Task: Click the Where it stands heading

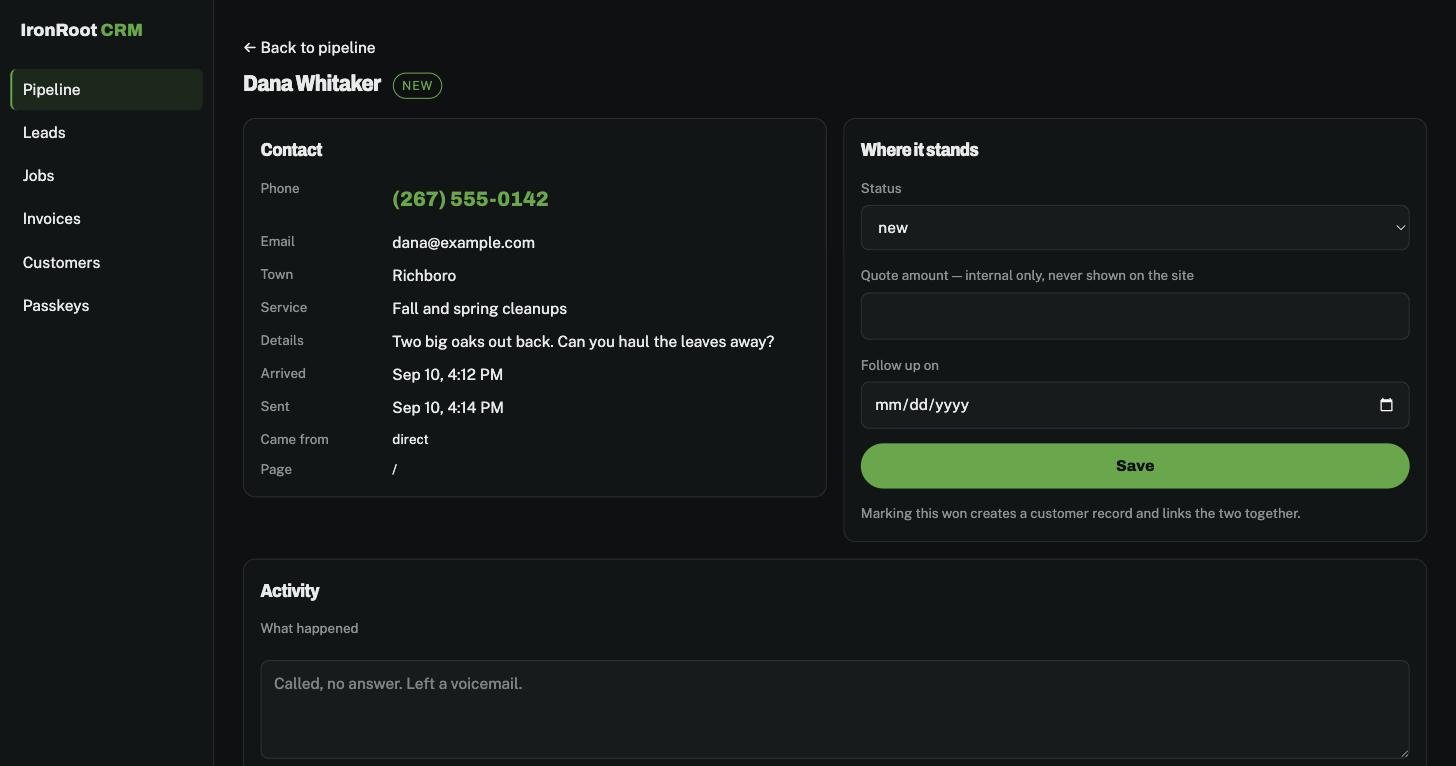Action: click(919, 150)
